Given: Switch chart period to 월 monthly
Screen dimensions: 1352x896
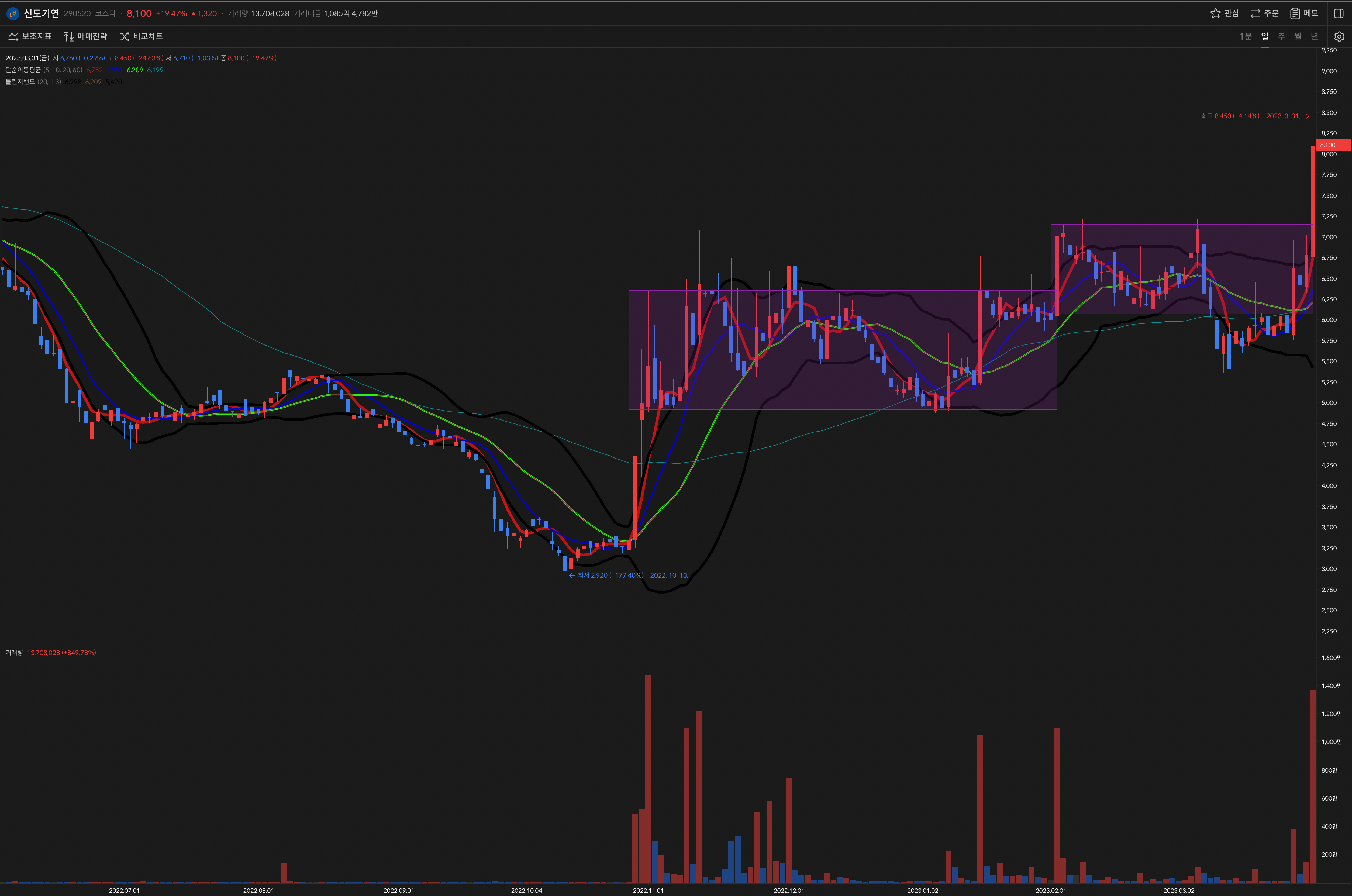Looking at the screenshot, I should [1298, 37].
